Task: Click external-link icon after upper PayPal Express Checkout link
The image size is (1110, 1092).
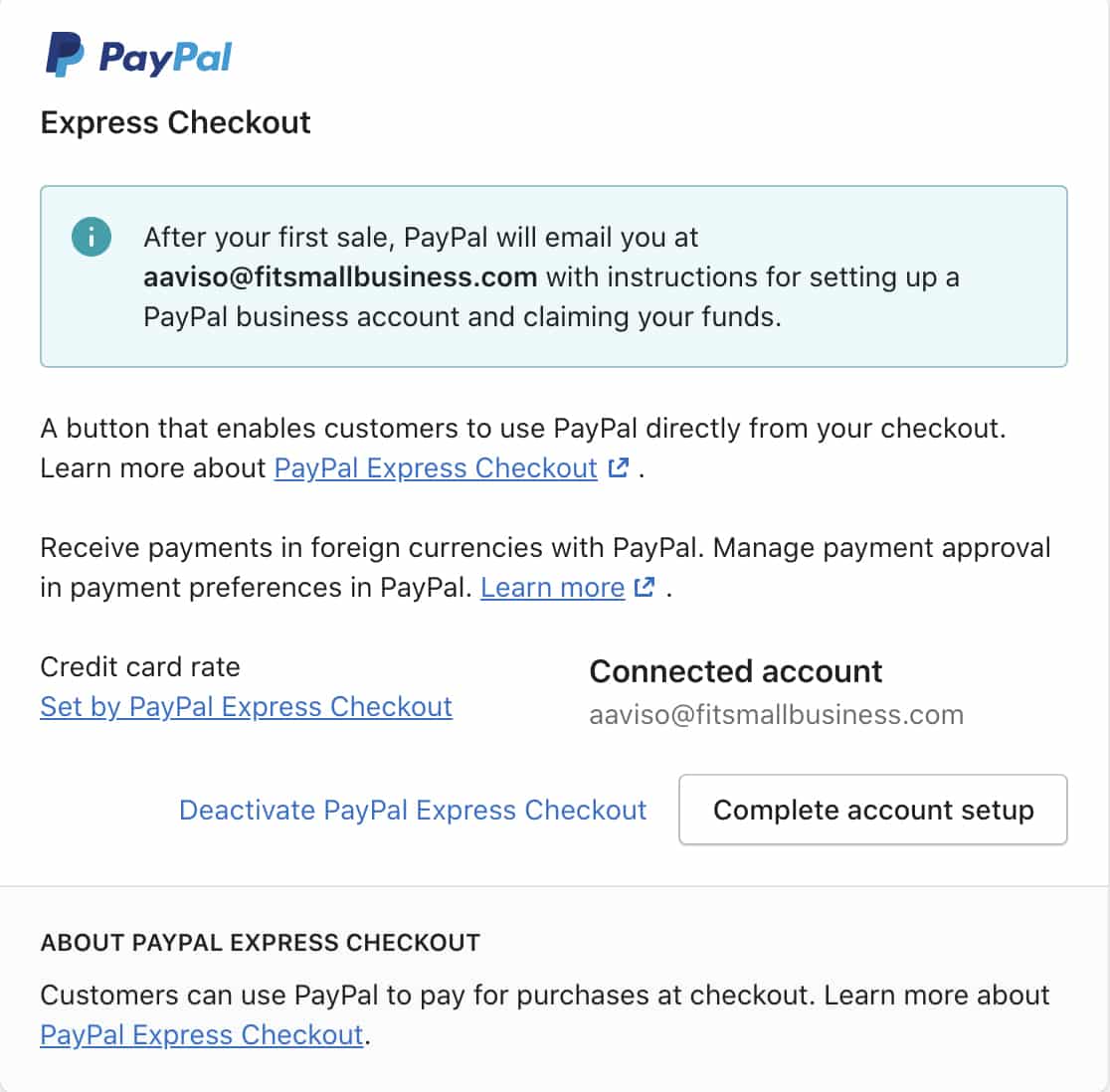Action: 619,467
